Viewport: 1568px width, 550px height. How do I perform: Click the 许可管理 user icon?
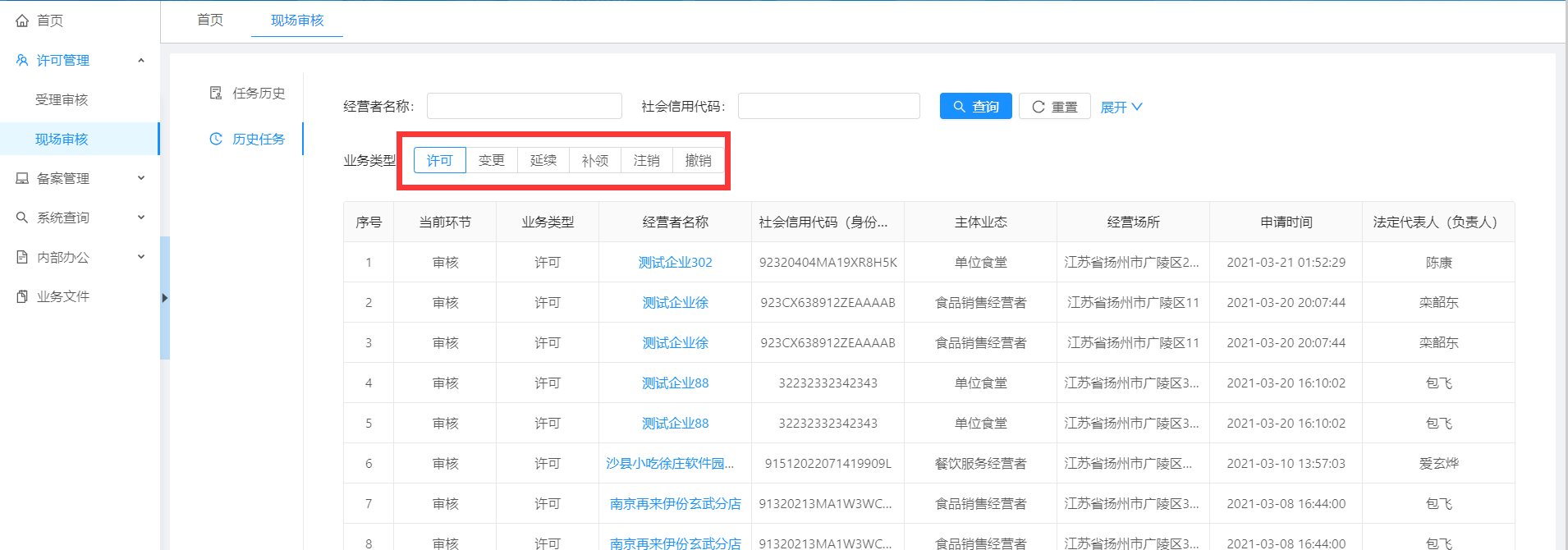(22, 60)
